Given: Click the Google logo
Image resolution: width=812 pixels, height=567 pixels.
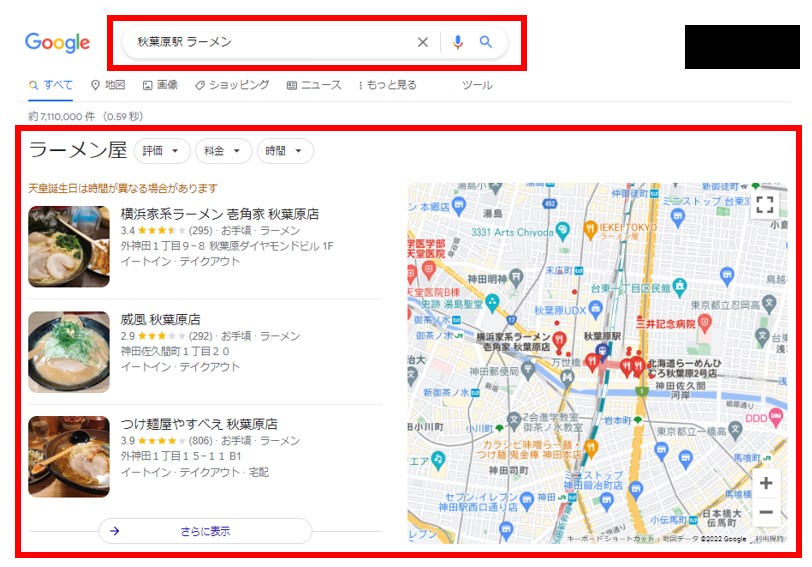Looking at the screenshot, I should click(57, 42).
